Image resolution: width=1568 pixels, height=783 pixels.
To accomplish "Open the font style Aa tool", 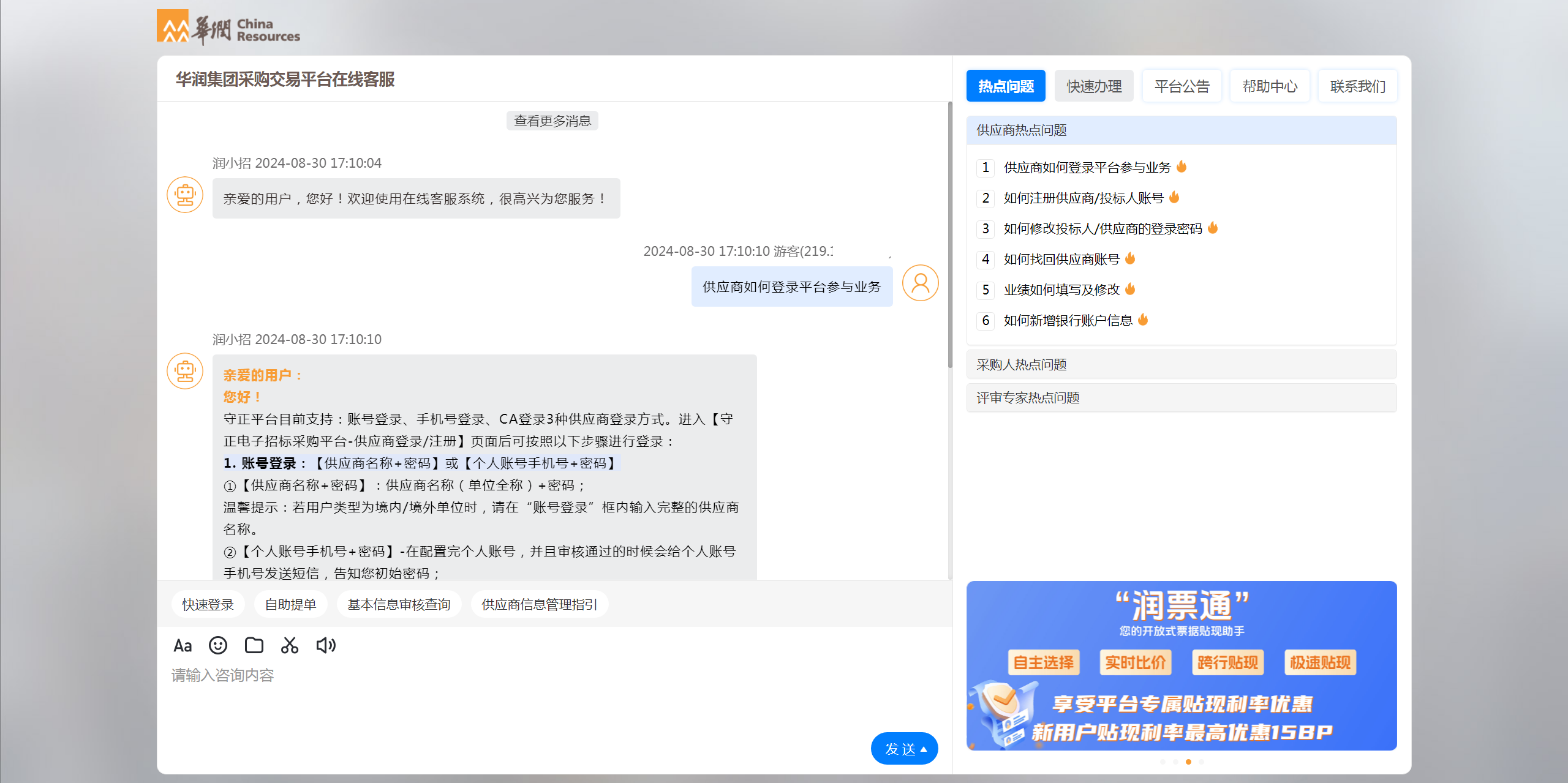I will 183,646.
